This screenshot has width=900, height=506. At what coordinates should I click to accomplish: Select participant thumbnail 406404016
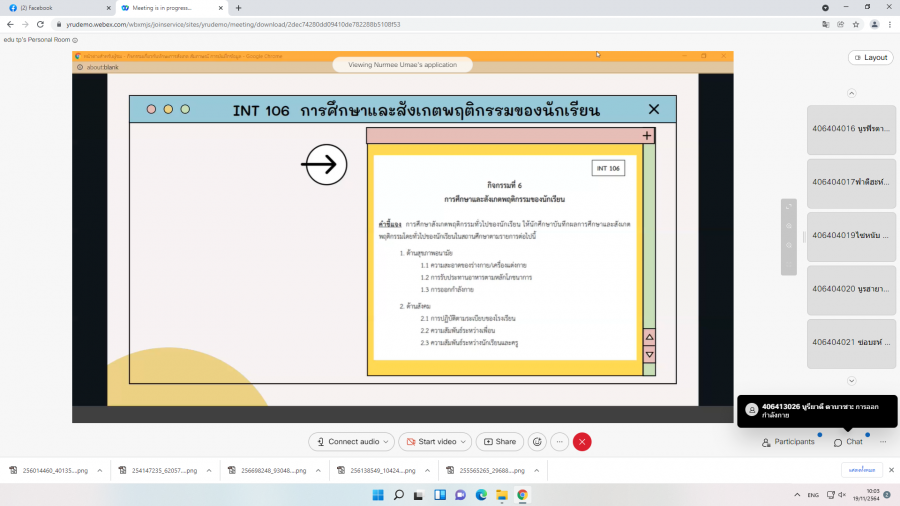click(848, 129)
